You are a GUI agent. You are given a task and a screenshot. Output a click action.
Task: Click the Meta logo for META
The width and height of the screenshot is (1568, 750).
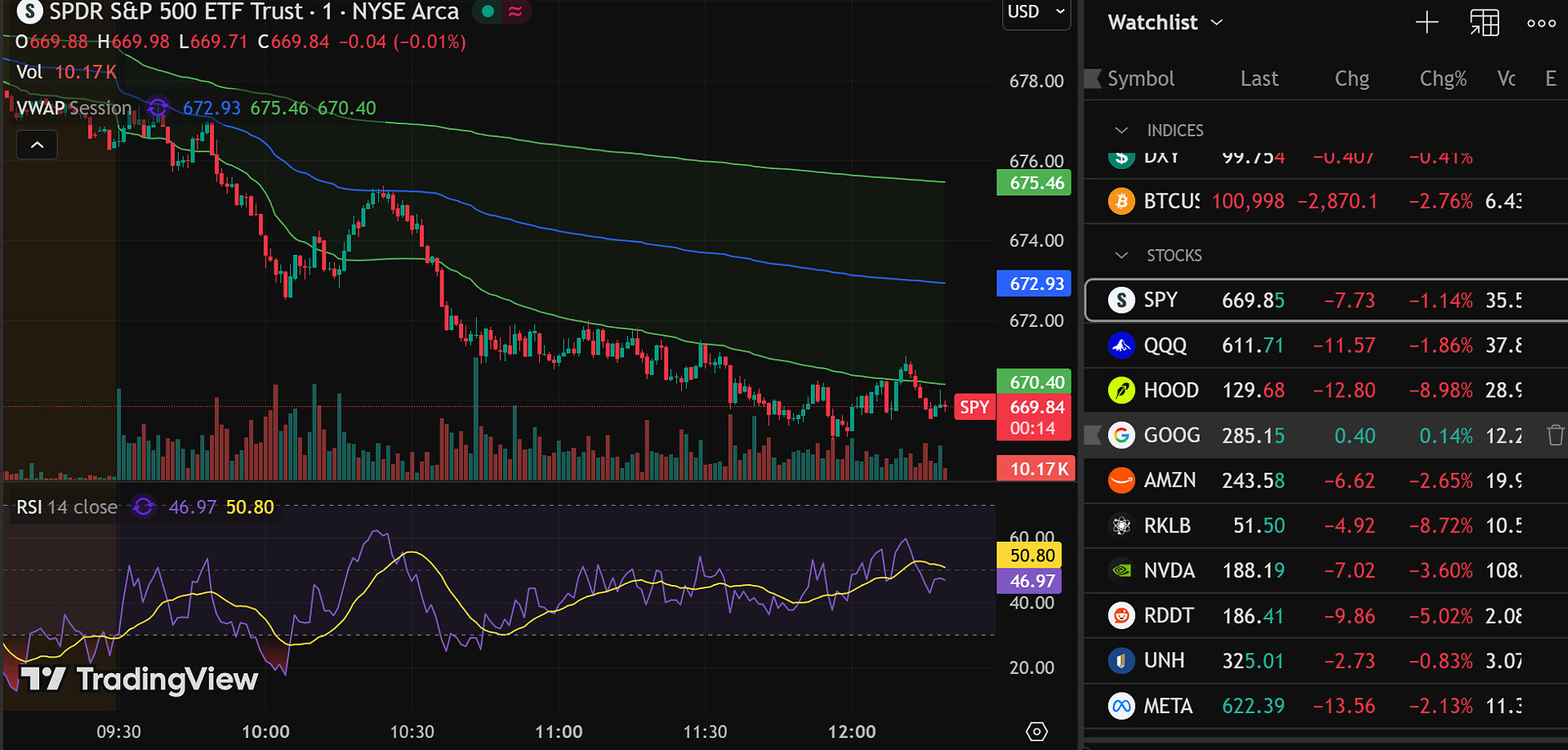coord(1121,706)
